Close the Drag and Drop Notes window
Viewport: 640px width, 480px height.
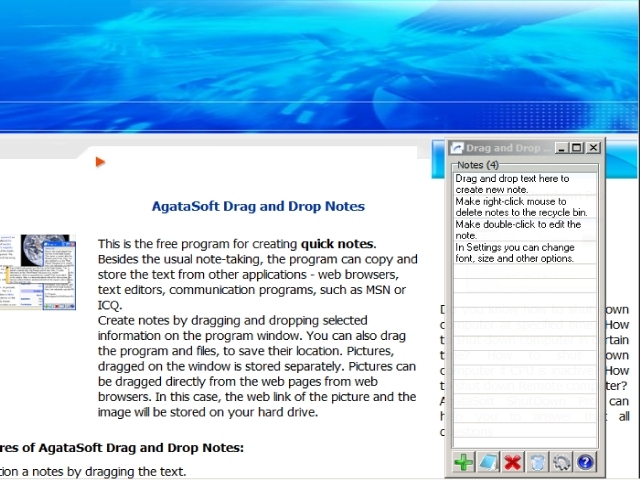click(593, 148)
